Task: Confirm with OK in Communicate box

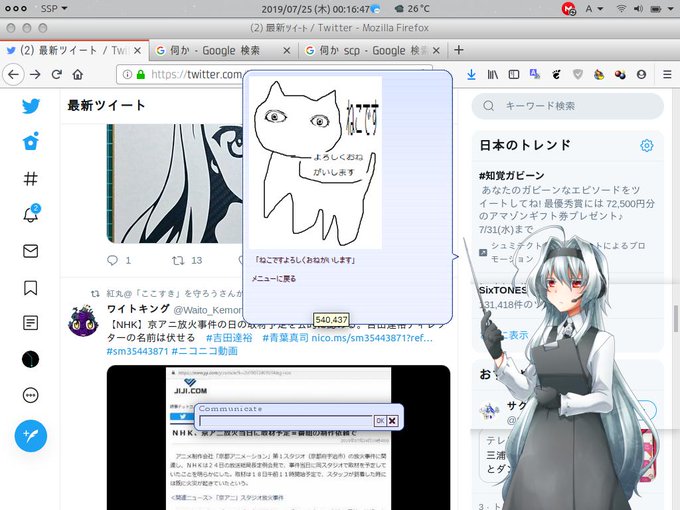Action: click(x=380, y=421)
